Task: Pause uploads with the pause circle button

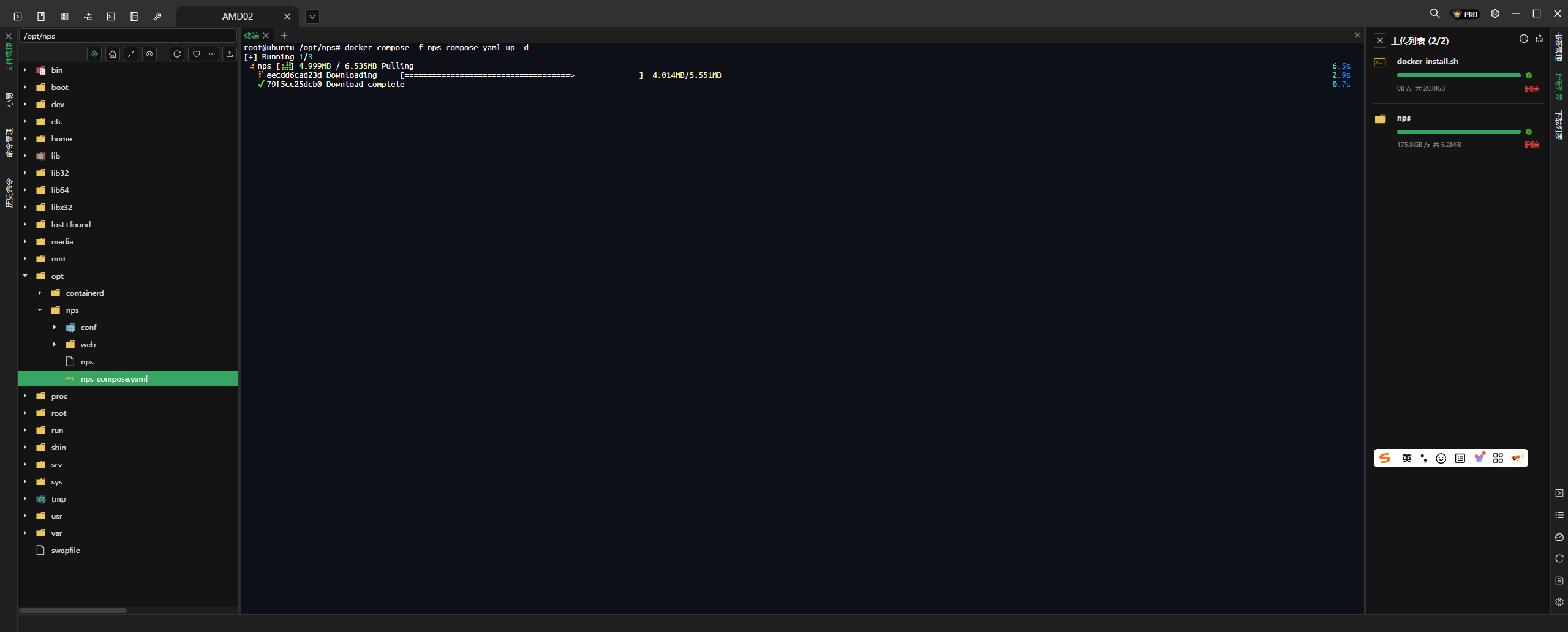Action: tap(1524, 39)
